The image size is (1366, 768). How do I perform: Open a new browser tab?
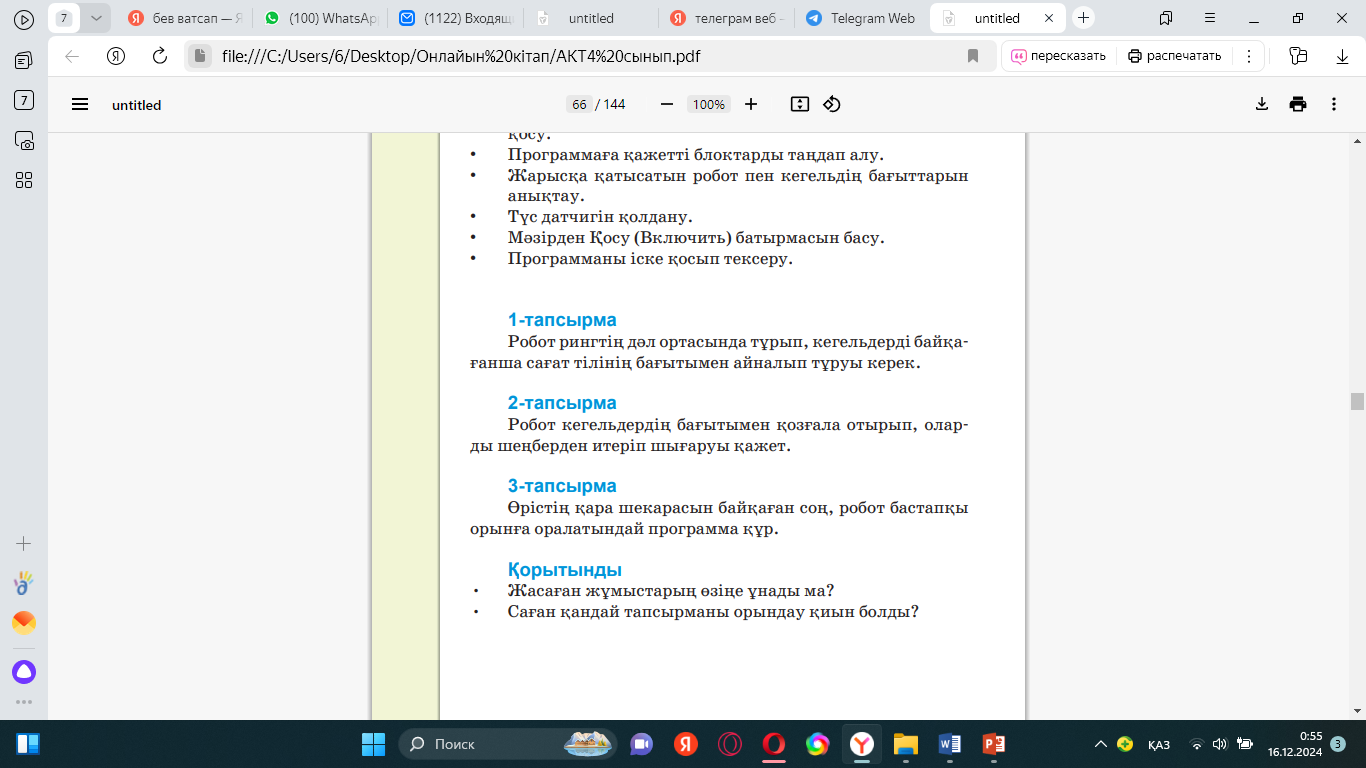1084,18
